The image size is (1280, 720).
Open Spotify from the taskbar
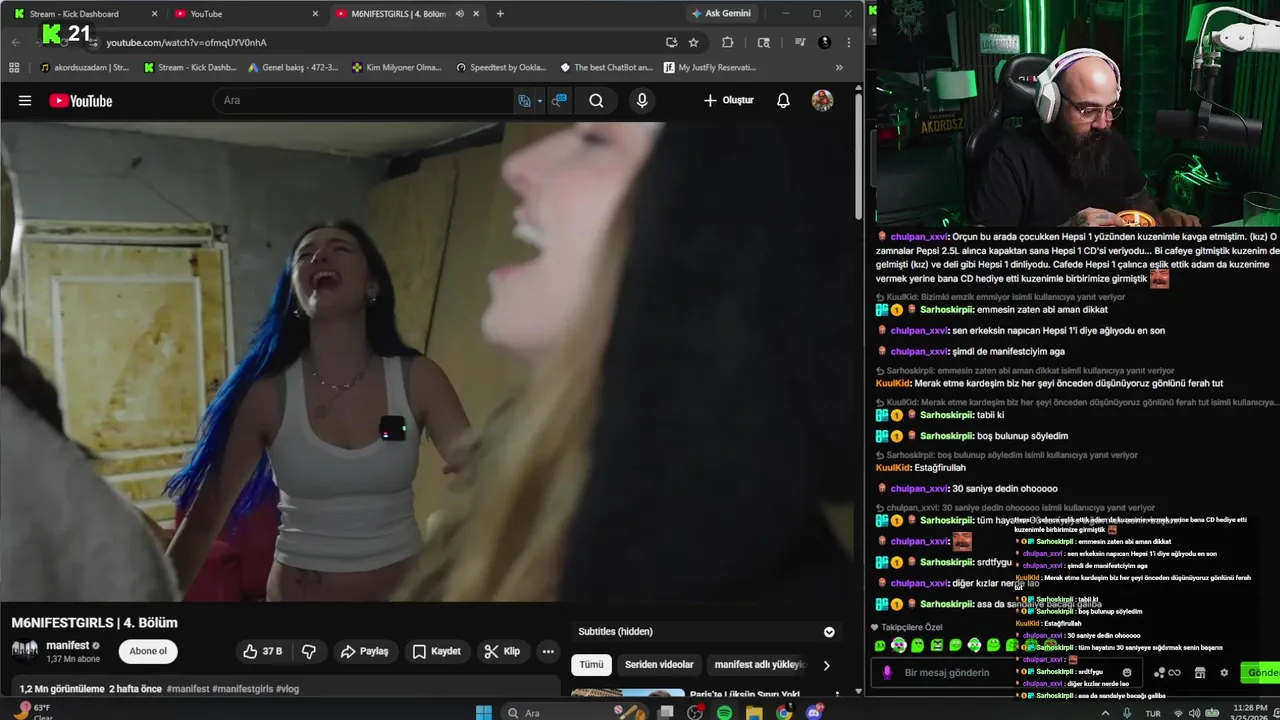(724, 712)
